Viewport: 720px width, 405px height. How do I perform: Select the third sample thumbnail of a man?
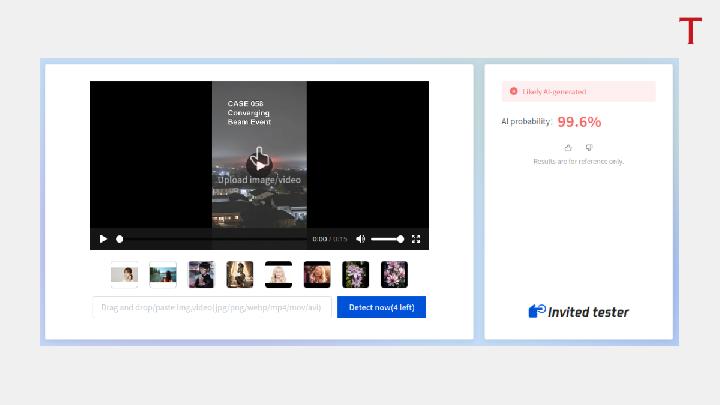click(201, 275)
